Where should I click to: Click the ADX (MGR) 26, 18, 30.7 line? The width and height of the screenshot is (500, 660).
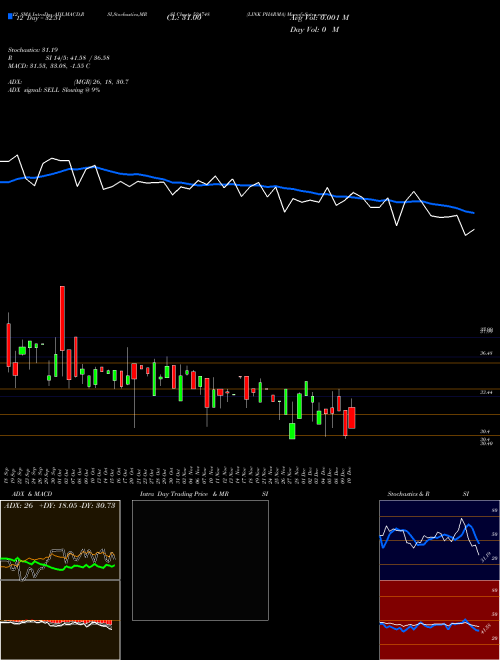pyautogui.click(x=68, y=82)
